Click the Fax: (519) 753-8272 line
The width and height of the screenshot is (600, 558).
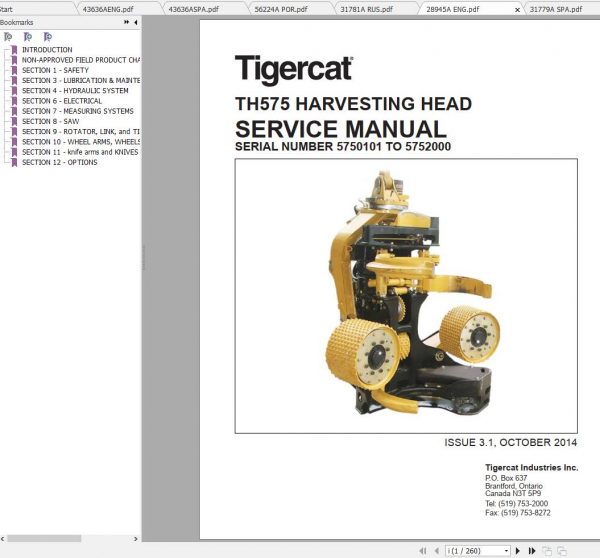[x=517, y=513]
